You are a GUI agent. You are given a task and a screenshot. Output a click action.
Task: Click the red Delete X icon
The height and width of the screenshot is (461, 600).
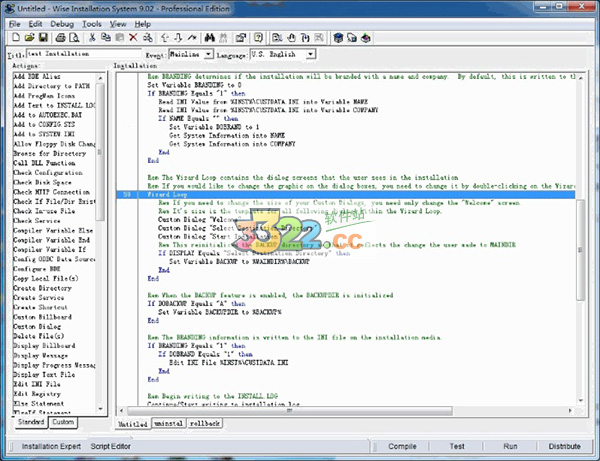tap(133, 37)
